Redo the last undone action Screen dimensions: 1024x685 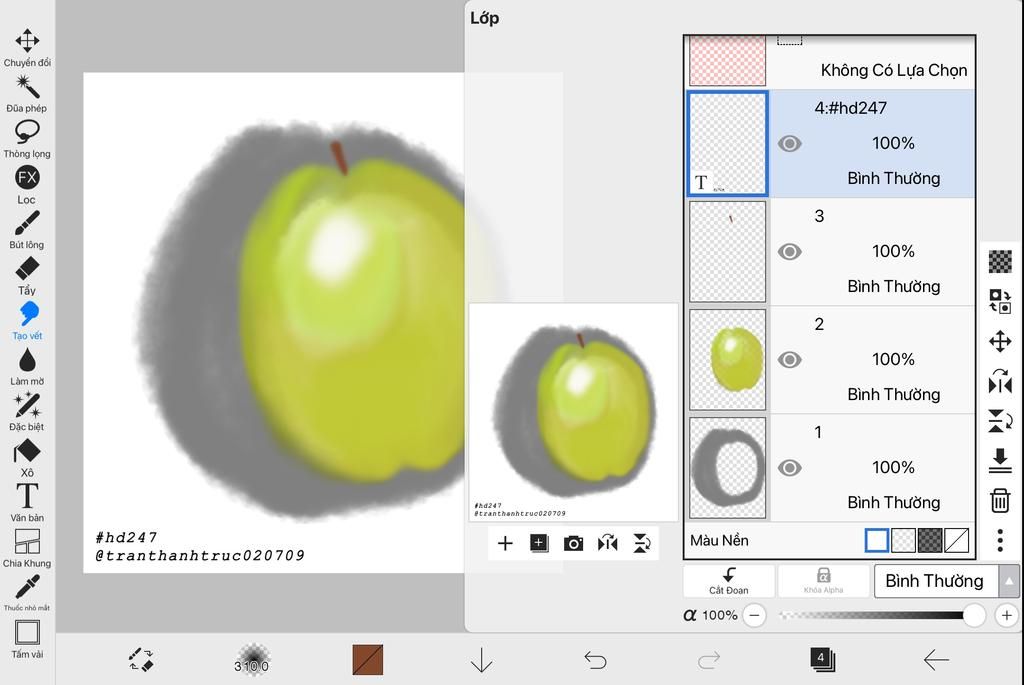click(709, 660)
